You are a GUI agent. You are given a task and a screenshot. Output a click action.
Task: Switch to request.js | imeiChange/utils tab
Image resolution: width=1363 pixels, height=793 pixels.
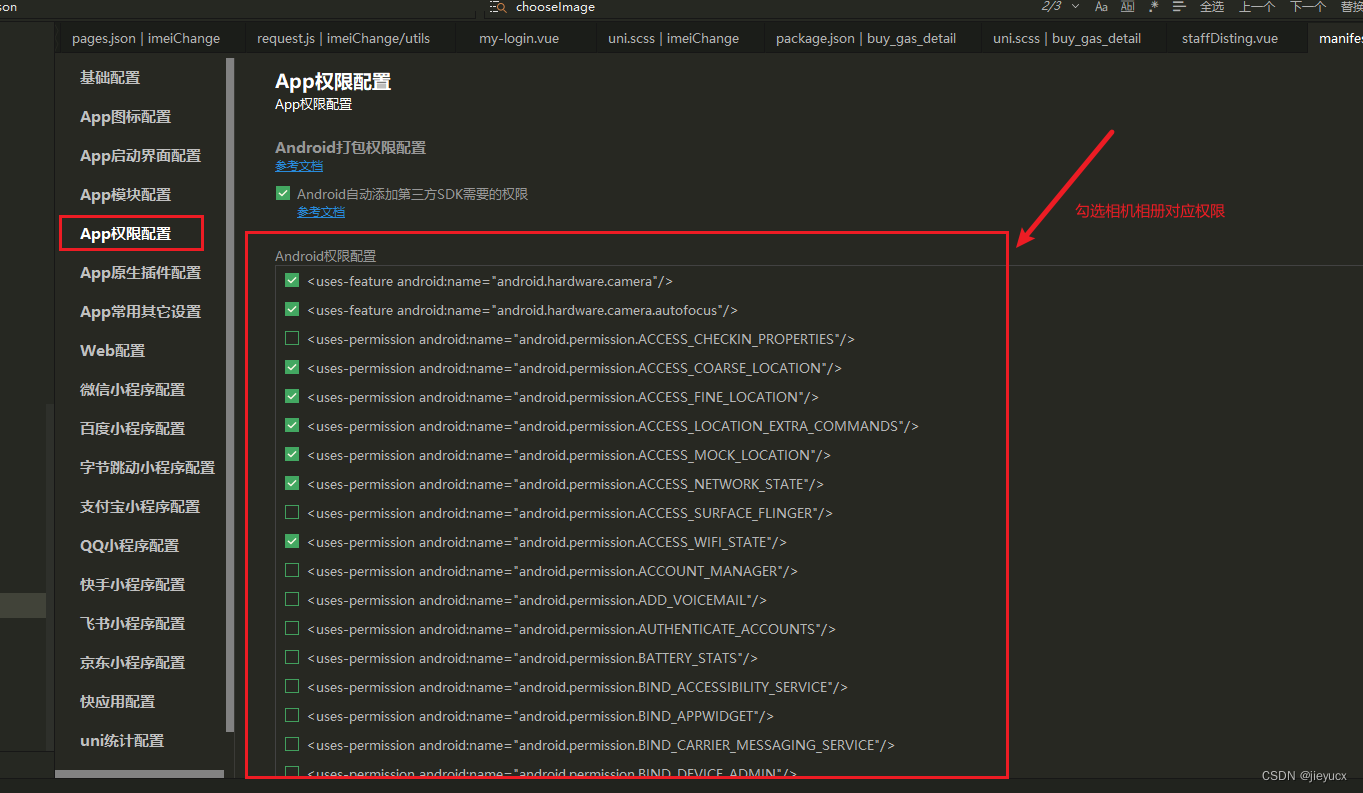pos(343,39)
